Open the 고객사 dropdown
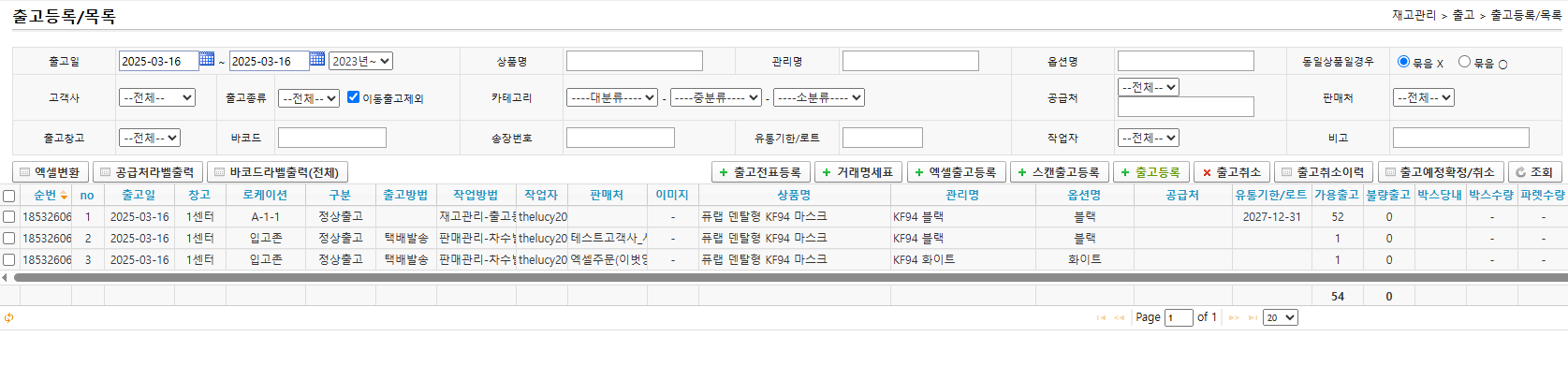1568x366 pixels. click(157, 97)
